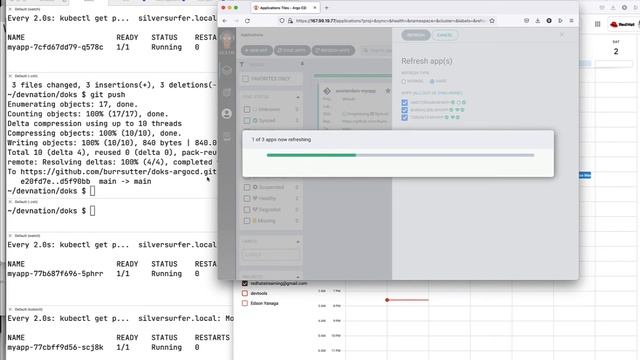Click pod name myapp-7cfd67dd79-q578c

[x=55, y=47]
